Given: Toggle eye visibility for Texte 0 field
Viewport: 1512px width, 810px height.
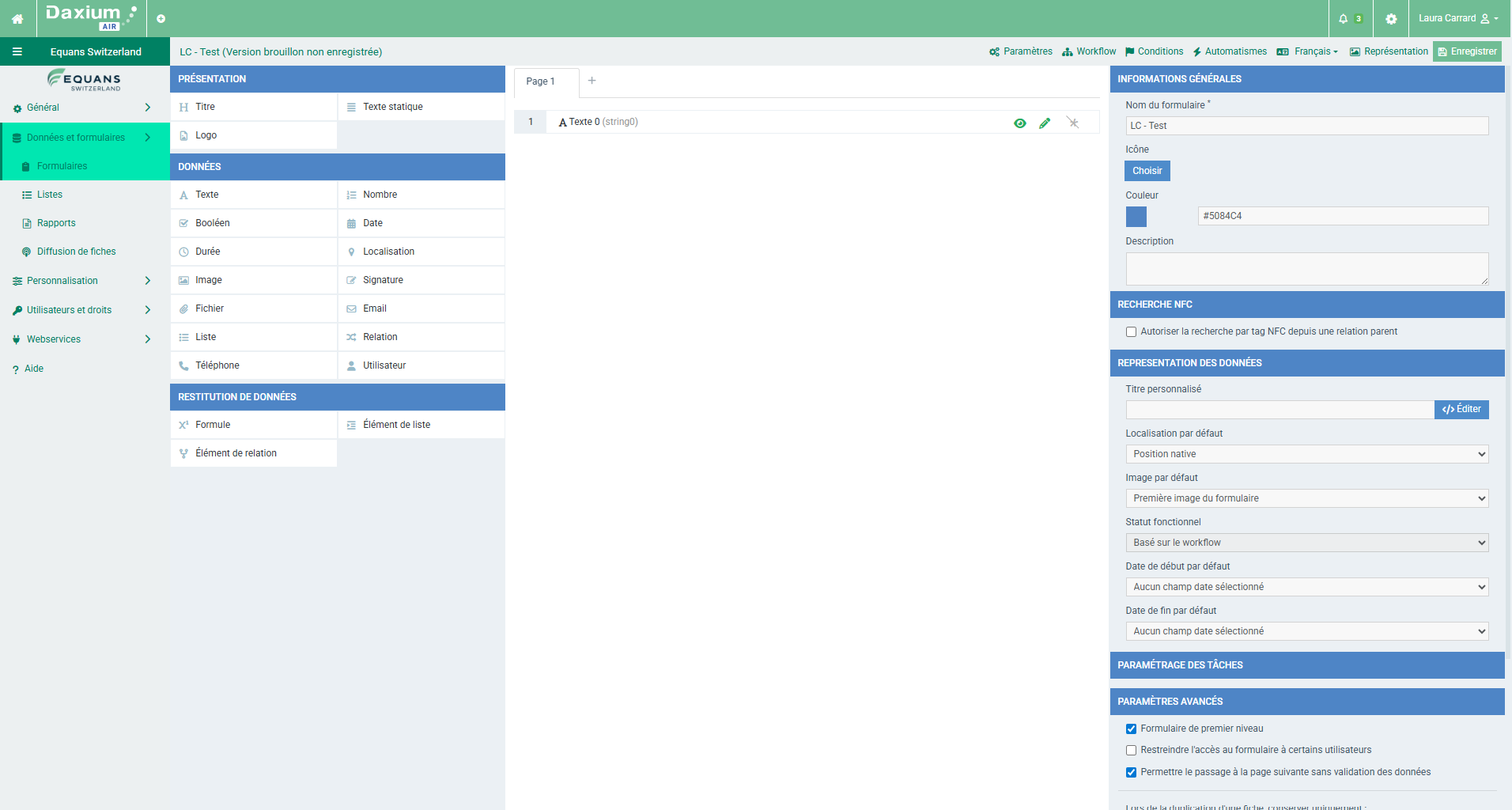Looking at the screenshot, I should (1020, 123).
